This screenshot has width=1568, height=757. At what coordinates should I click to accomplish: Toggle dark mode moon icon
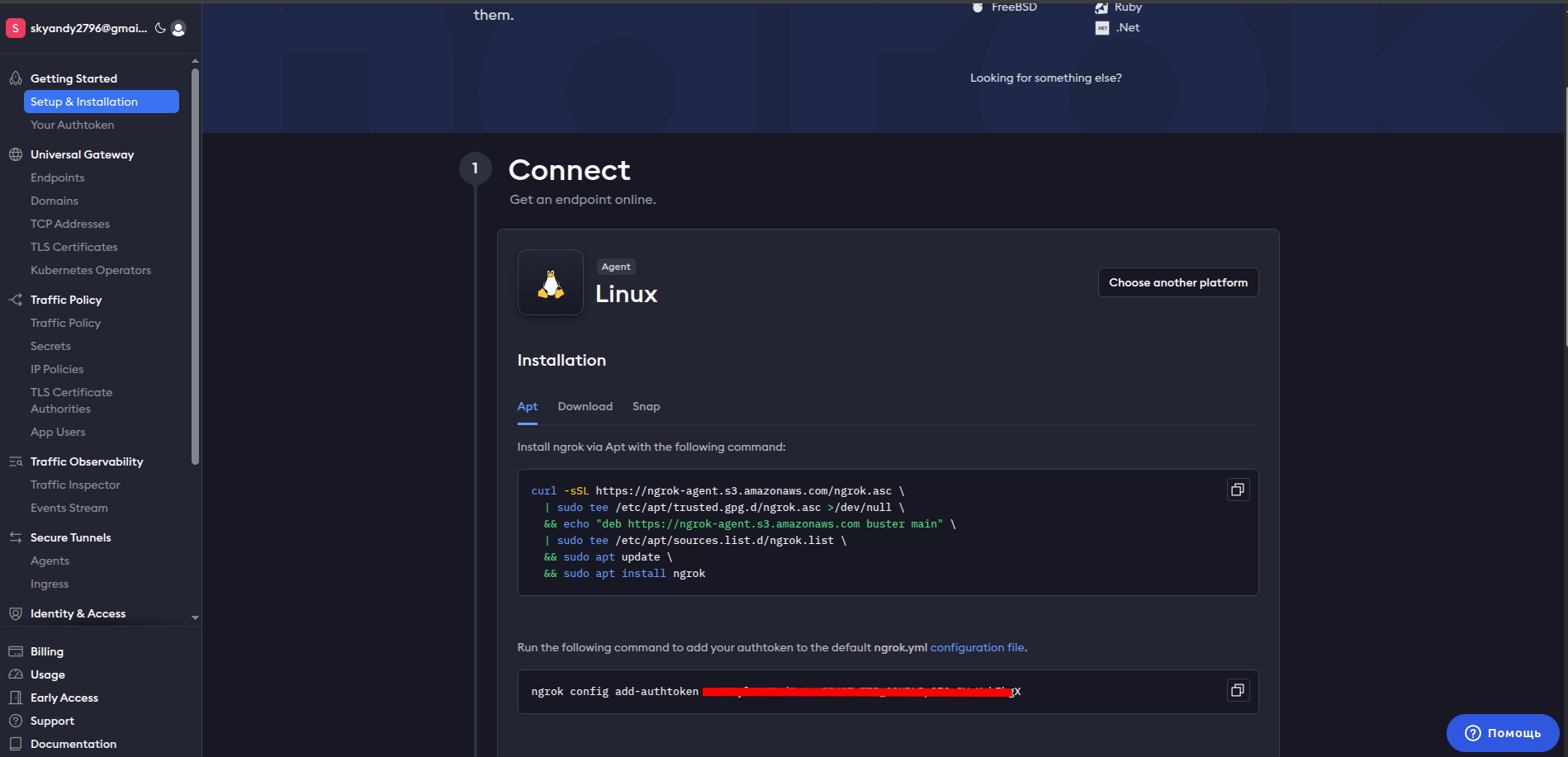160,28
